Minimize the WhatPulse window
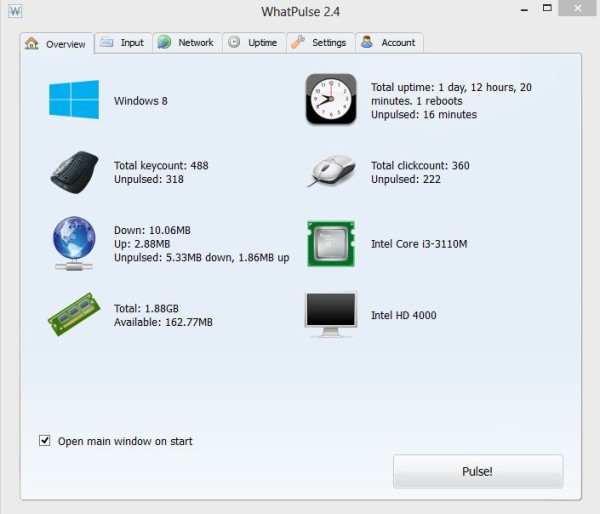This screenshot has width=600, height=514. (525, 10)
